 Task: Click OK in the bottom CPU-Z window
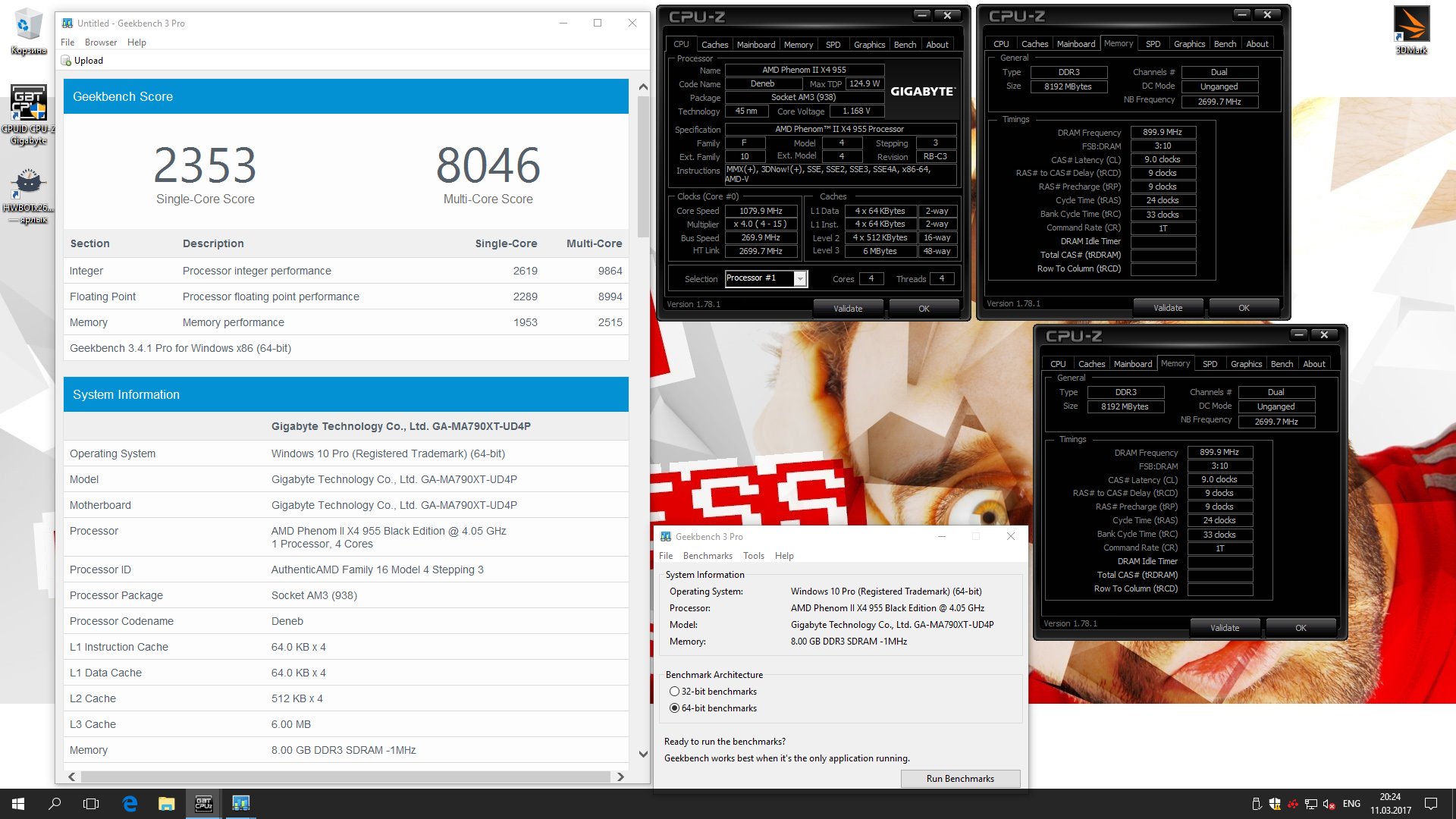pyautogui.click(x=1301, y=628)
